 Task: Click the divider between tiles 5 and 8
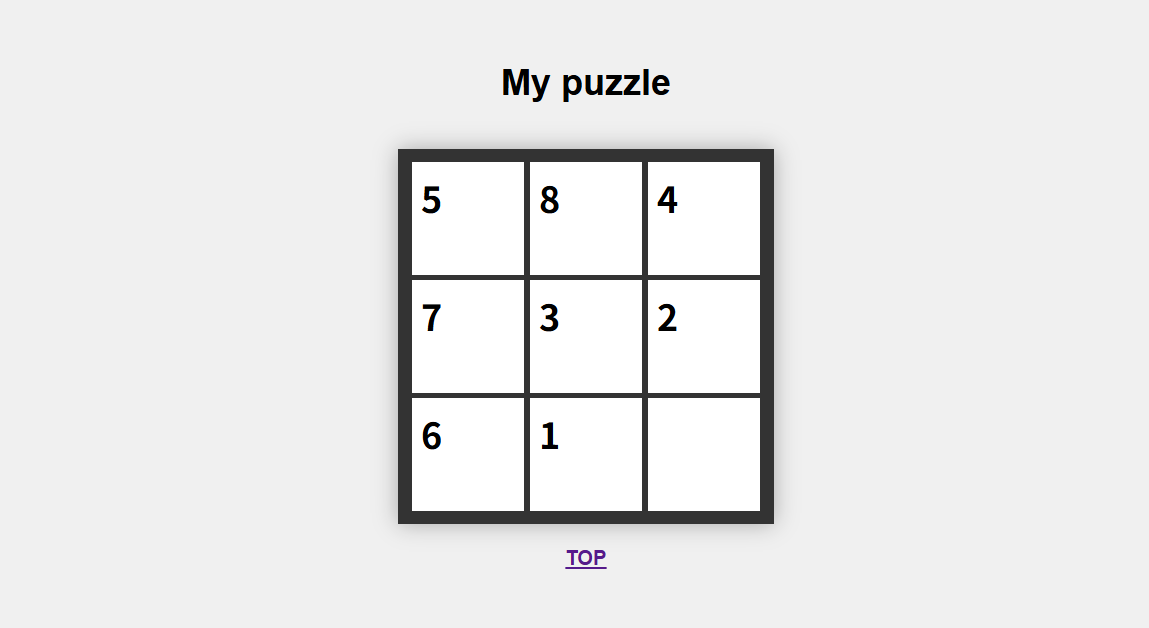coord(527,218)
